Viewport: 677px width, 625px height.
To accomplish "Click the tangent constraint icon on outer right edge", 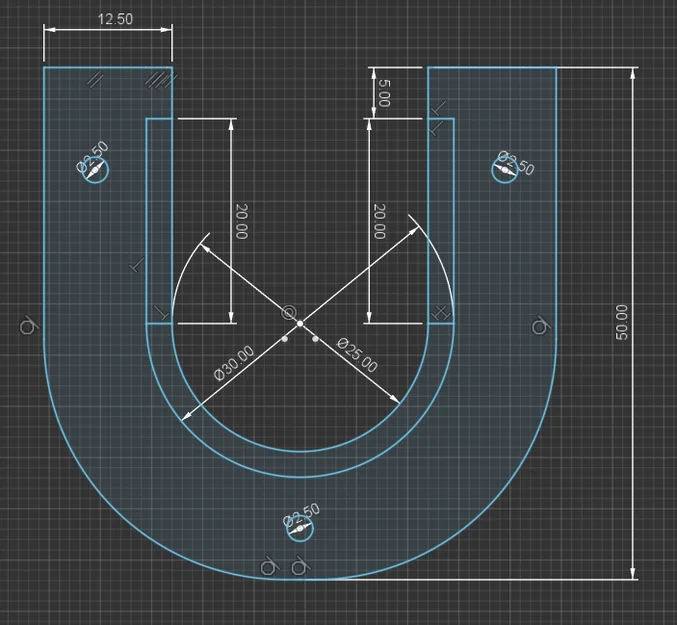I will pyautogui.click(x=540, y=326).
